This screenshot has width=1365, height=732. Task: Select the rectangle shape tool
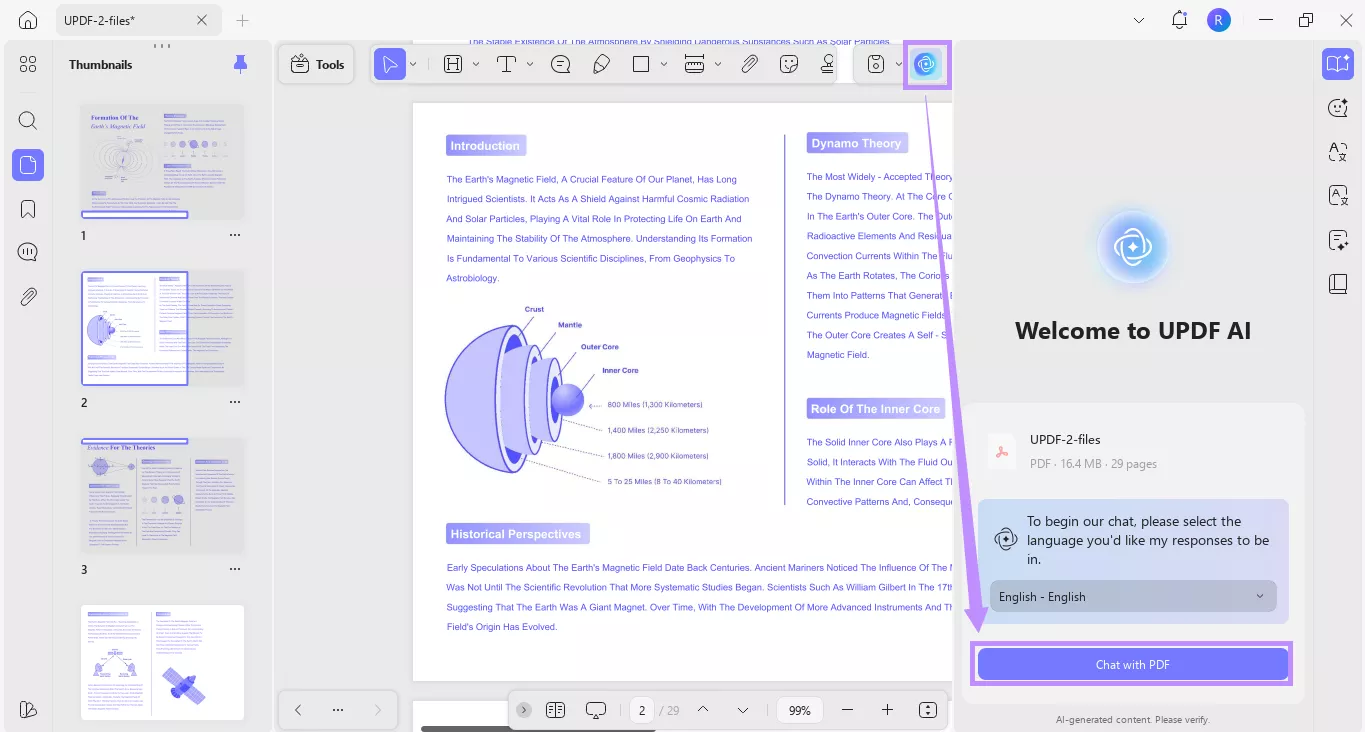tap(641, 64)
